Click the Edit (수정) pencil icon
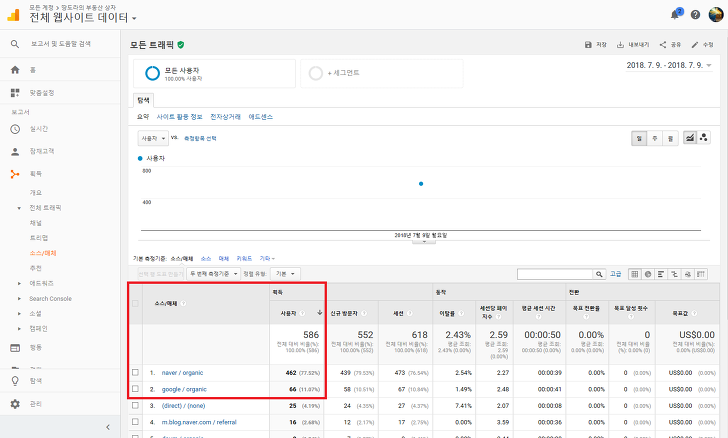Screen dimensions: 728x438 pyautogui.click(x=695, y=45)
